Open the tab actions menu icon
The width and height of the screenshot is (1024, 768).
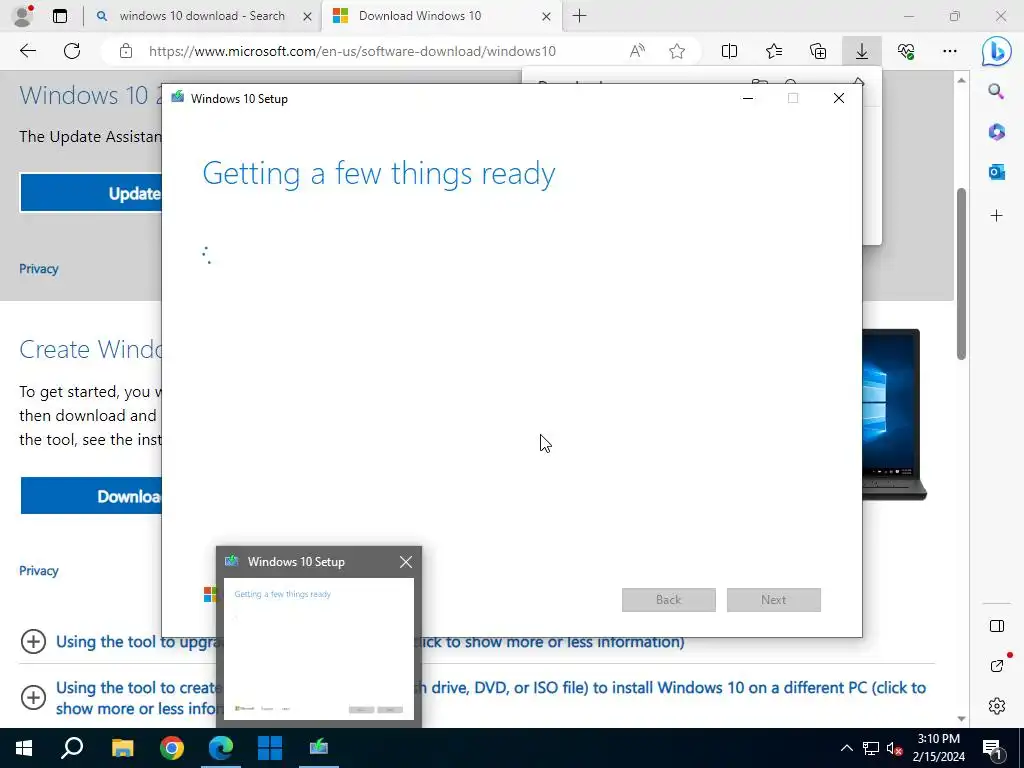[x=60, y=16]
